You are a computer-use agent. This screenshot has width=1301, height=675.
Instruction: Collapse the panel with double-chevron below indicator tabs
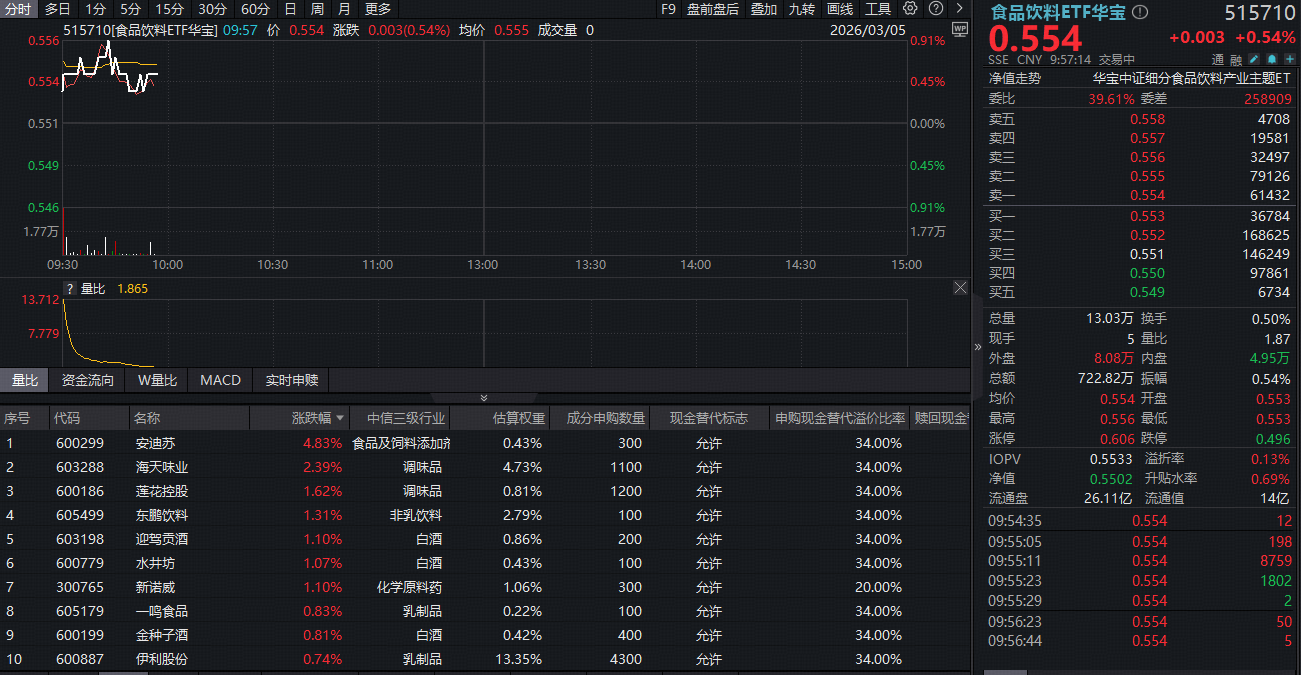484,398
